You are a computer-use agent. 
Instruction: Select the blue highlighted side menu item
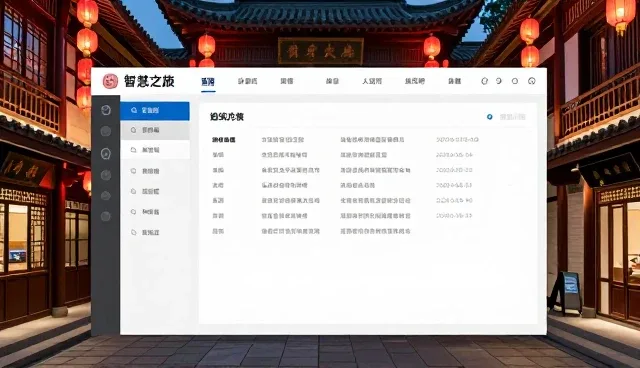(155, 111)
